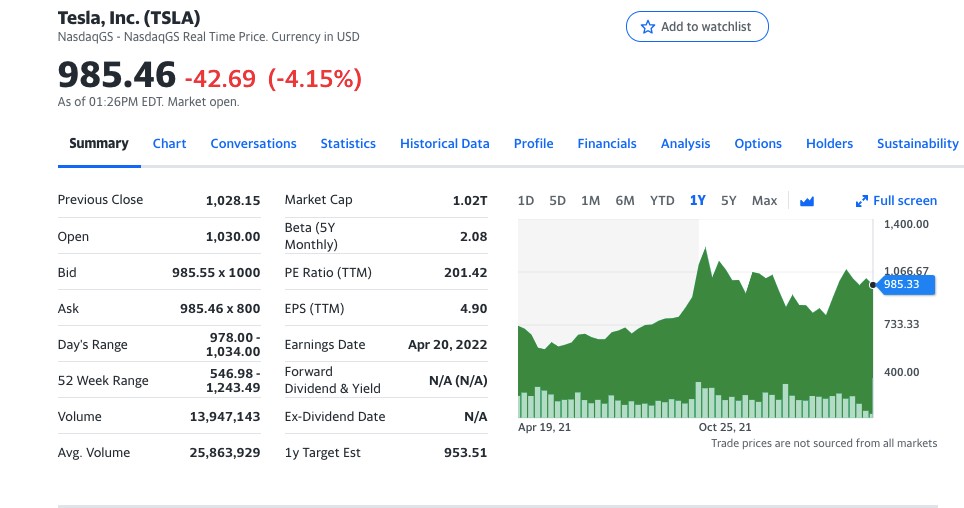Image resolution: width=964 pixels, height=508 pixels.
Task: Click the star Add to watchlist button
Action: coord(697,27)
